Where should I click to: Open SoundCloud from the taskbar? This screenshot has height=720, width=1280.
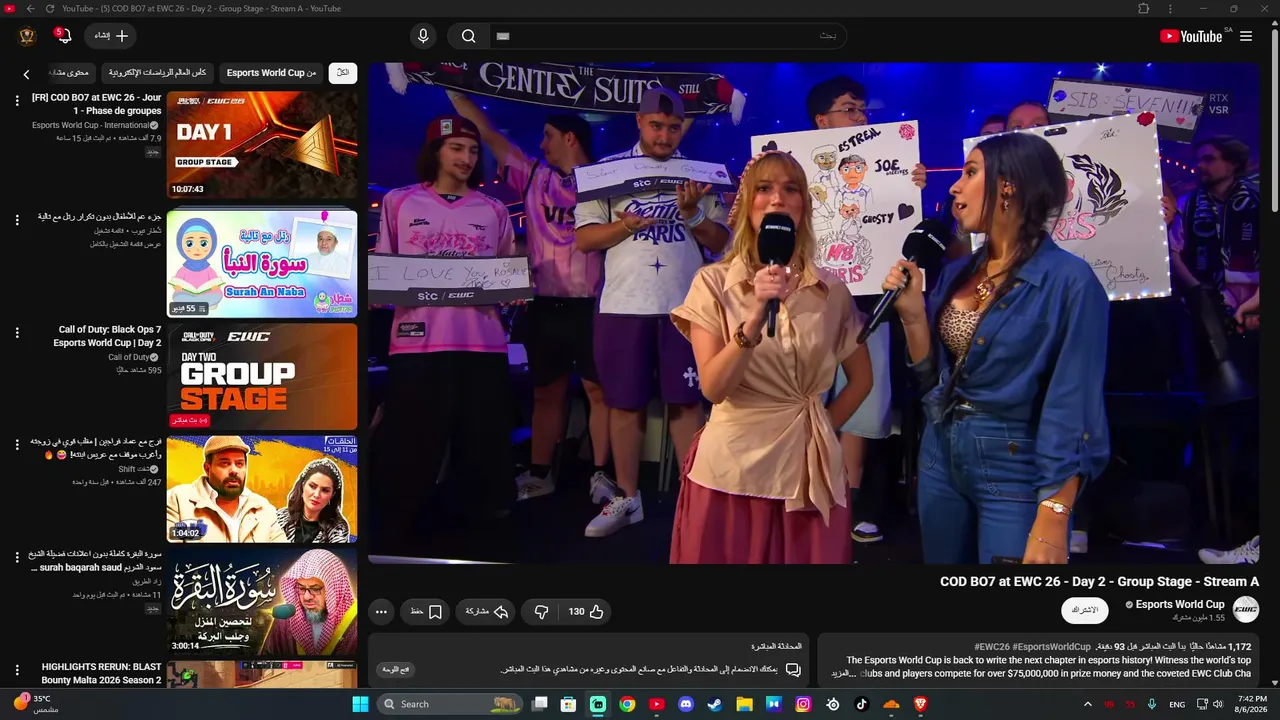891,704
